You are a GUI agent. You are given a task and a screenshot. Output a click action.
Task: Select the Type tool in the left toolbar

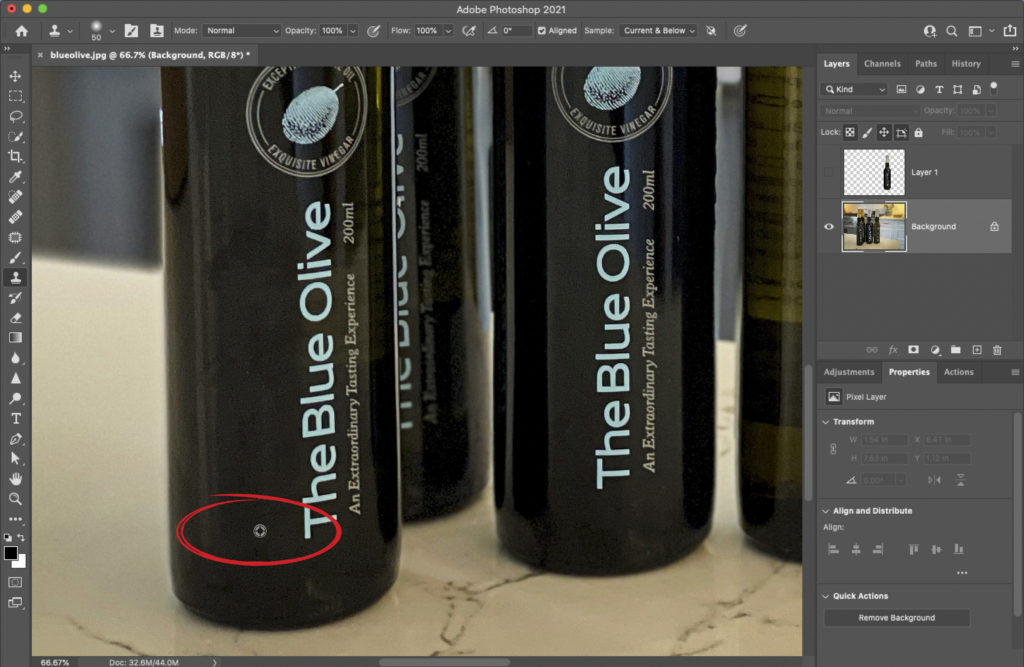coord(16,419)
